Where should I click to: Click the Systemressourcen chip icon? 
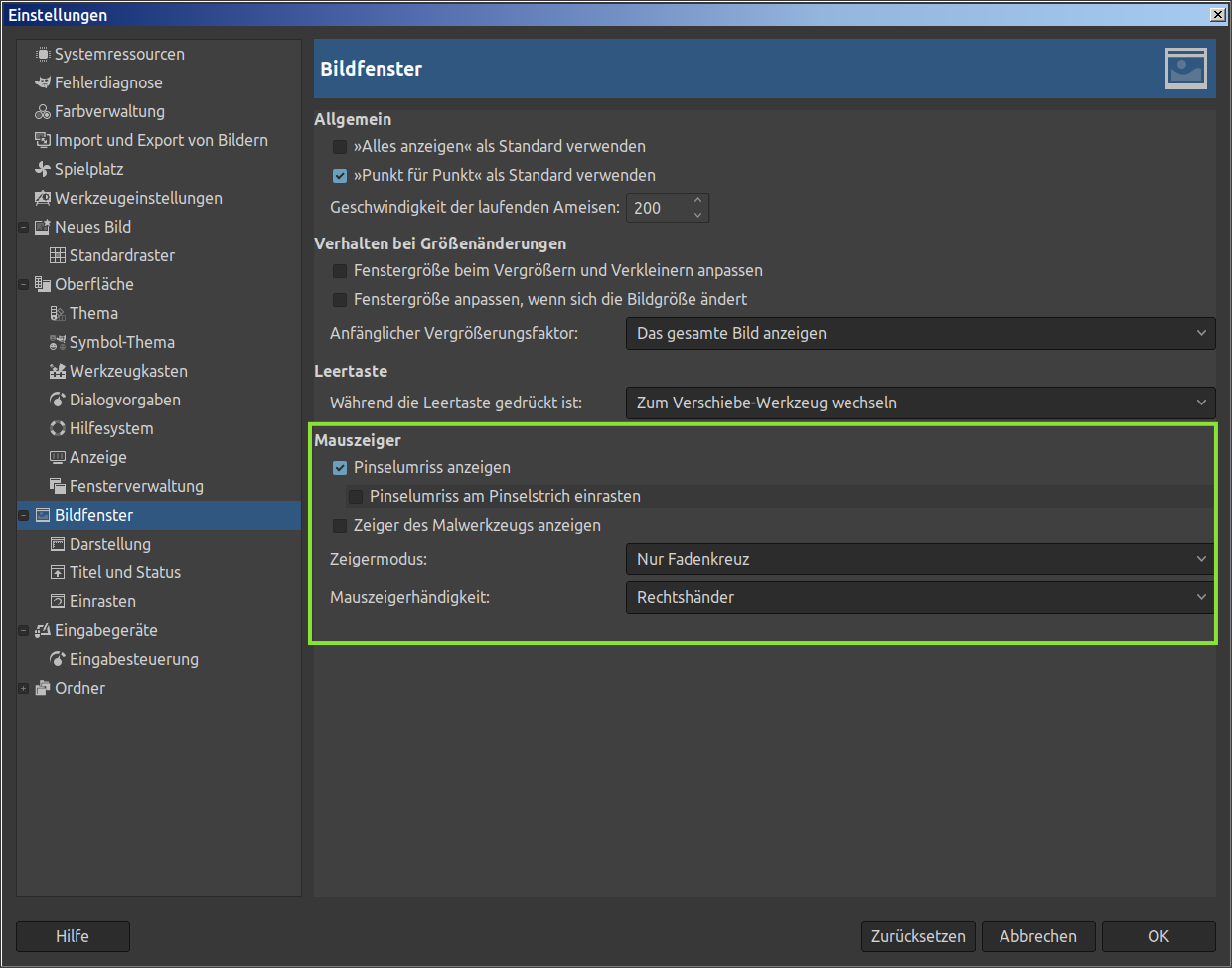(x=43, y=54)
